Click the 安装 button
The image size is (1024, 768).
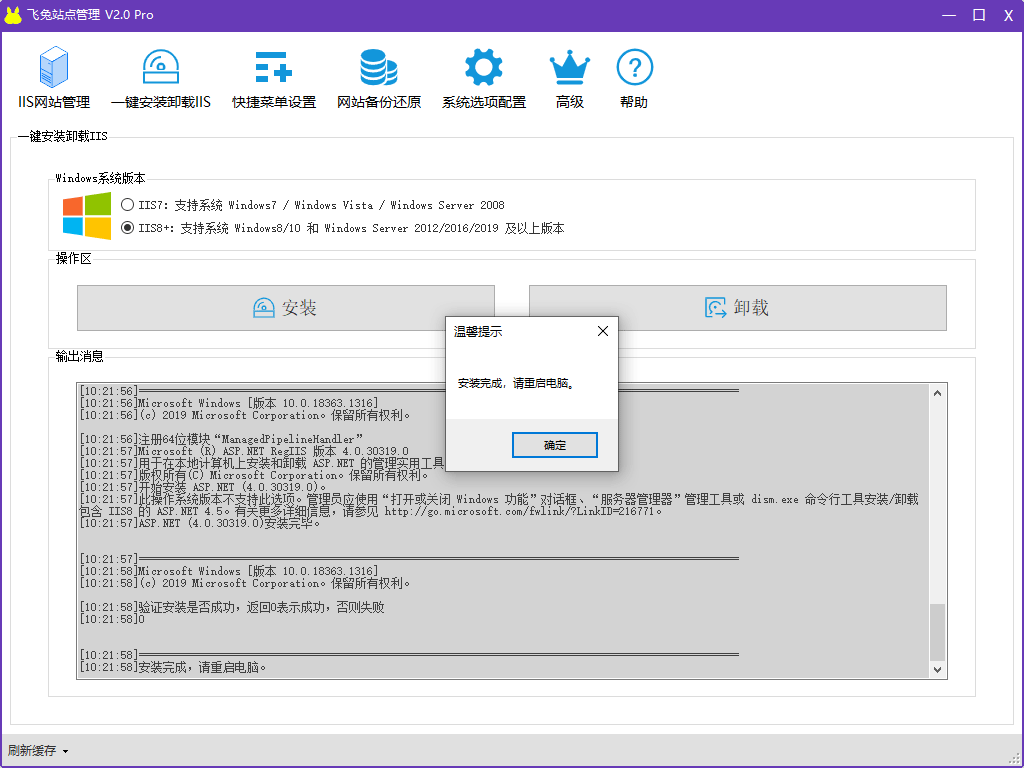pyautogui.click(x=286, y=308)
